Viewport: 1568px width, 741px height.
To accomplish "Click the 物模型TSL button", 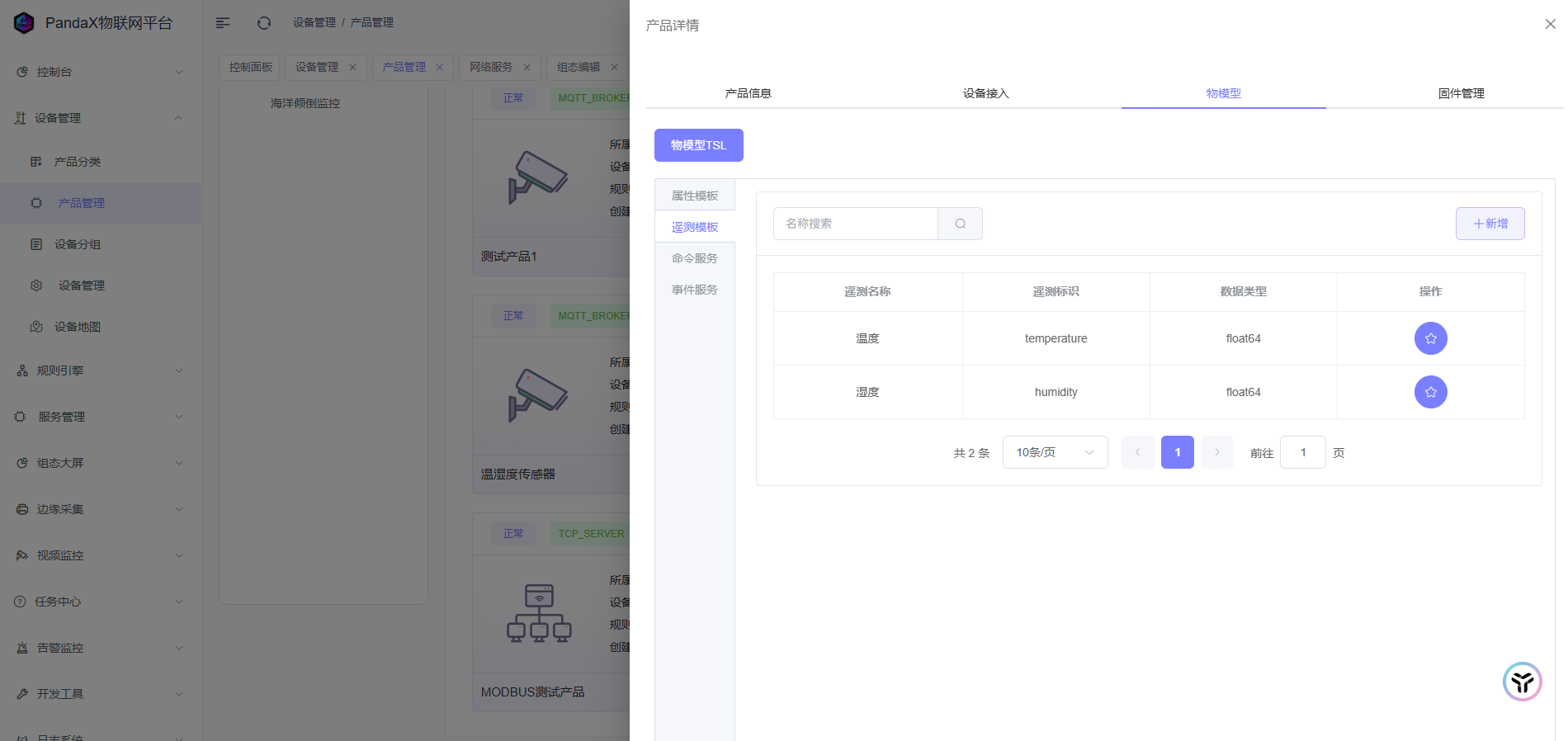I will [698, 145].
